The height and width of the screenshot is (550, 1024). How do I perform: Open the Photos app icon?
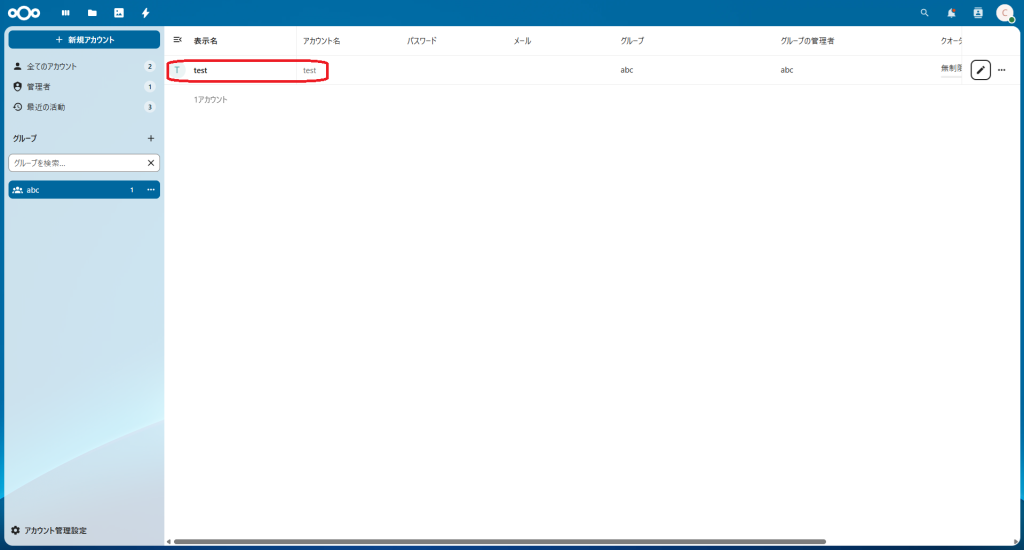pos(119,13)
